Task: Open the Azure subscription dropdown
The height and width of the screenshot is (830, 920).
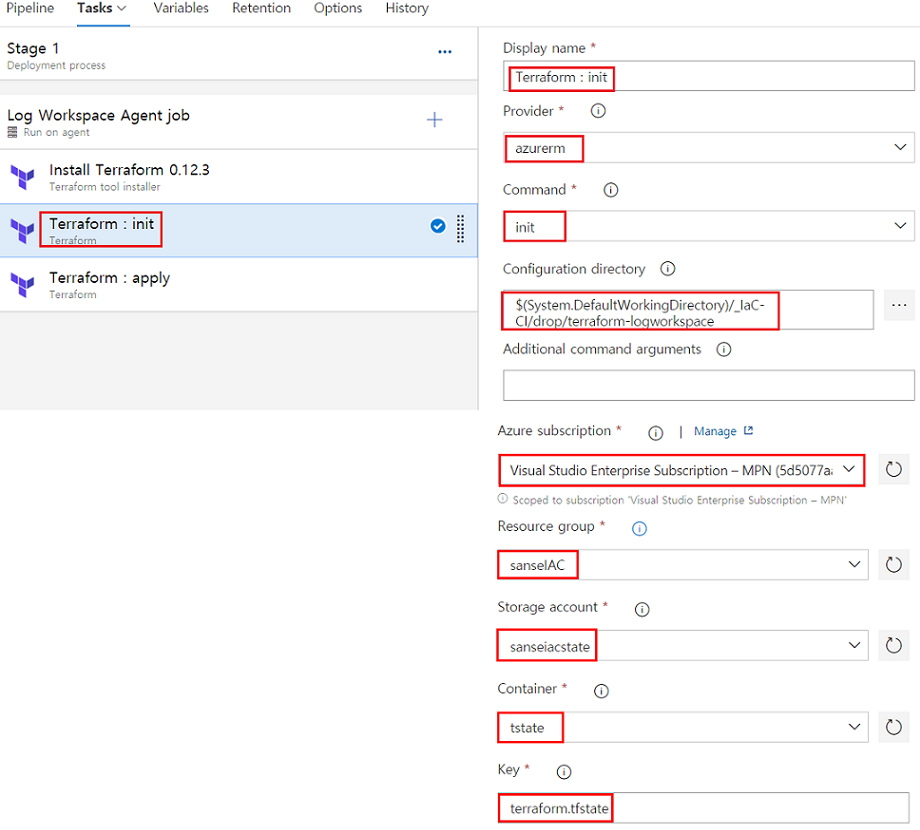Action: [x=682, y=470]
